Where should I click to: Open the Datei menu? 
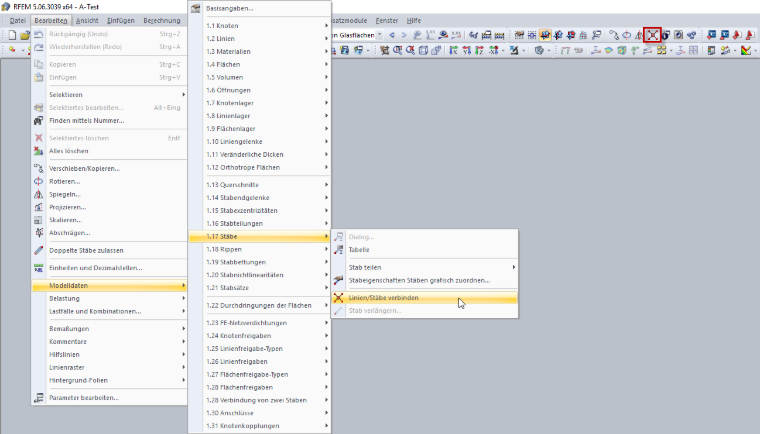pos(17,20)
